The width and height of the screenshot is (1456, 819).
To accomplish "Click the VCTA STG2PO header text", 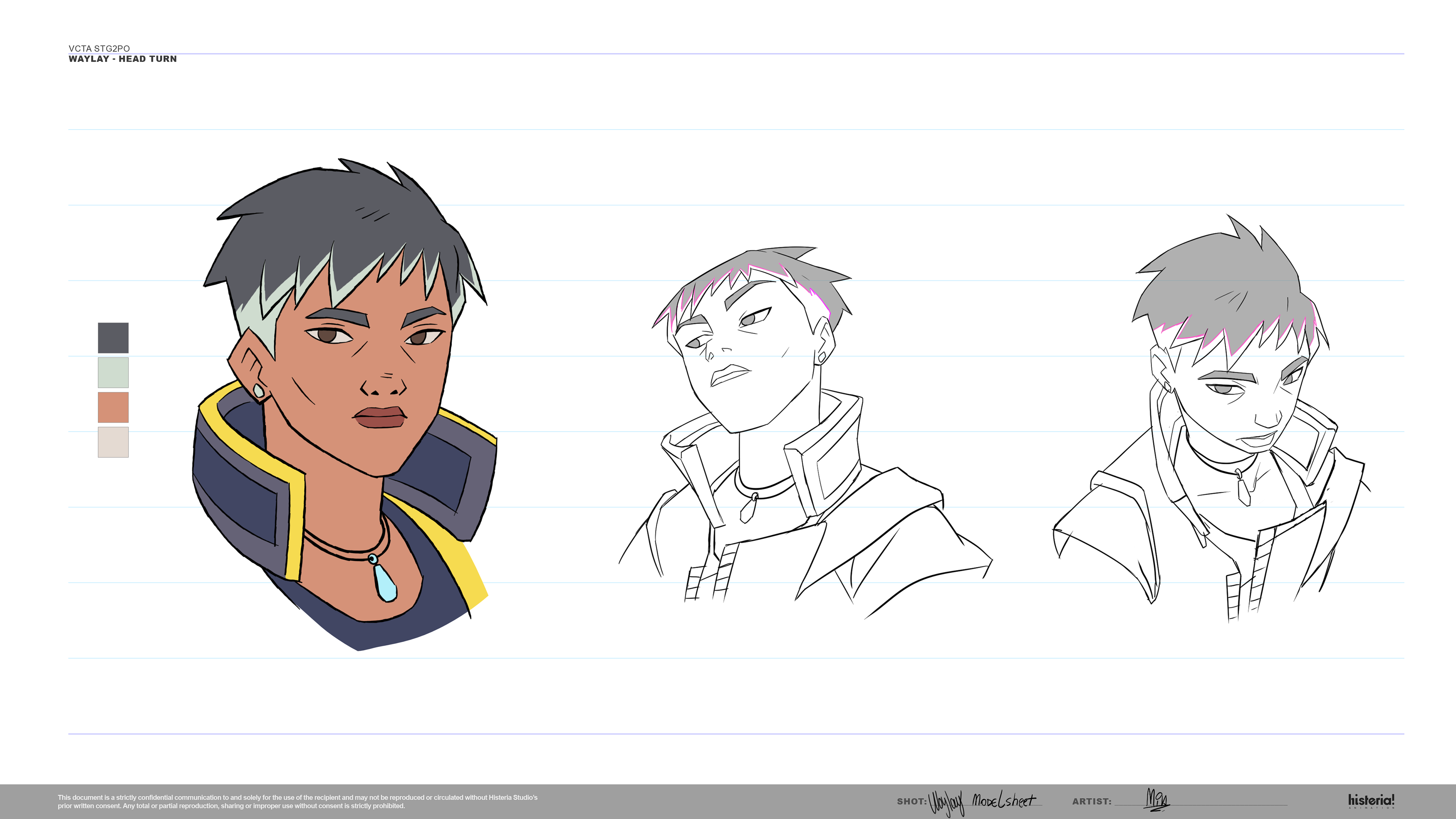I will coord(99,49).
